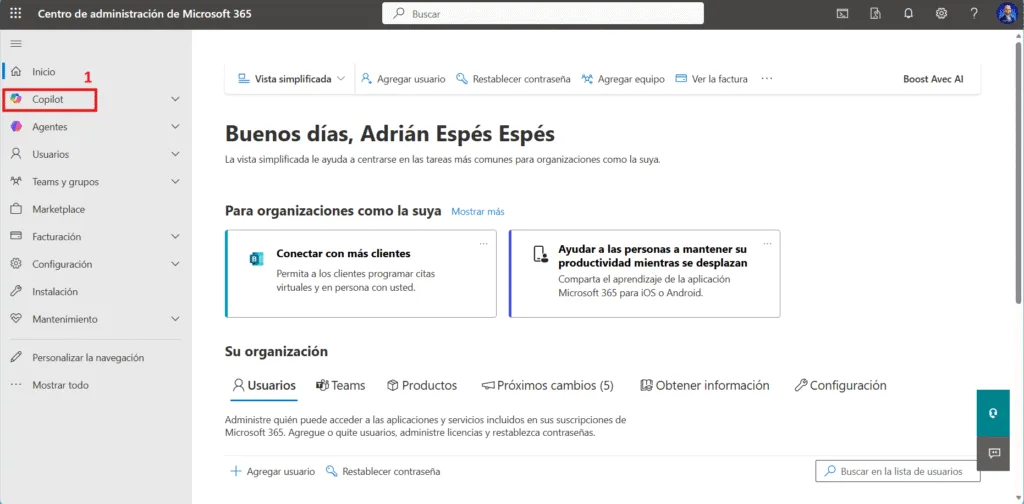Focus the top Buscar search box
The image size is (1024, 504).
[543, 14]
